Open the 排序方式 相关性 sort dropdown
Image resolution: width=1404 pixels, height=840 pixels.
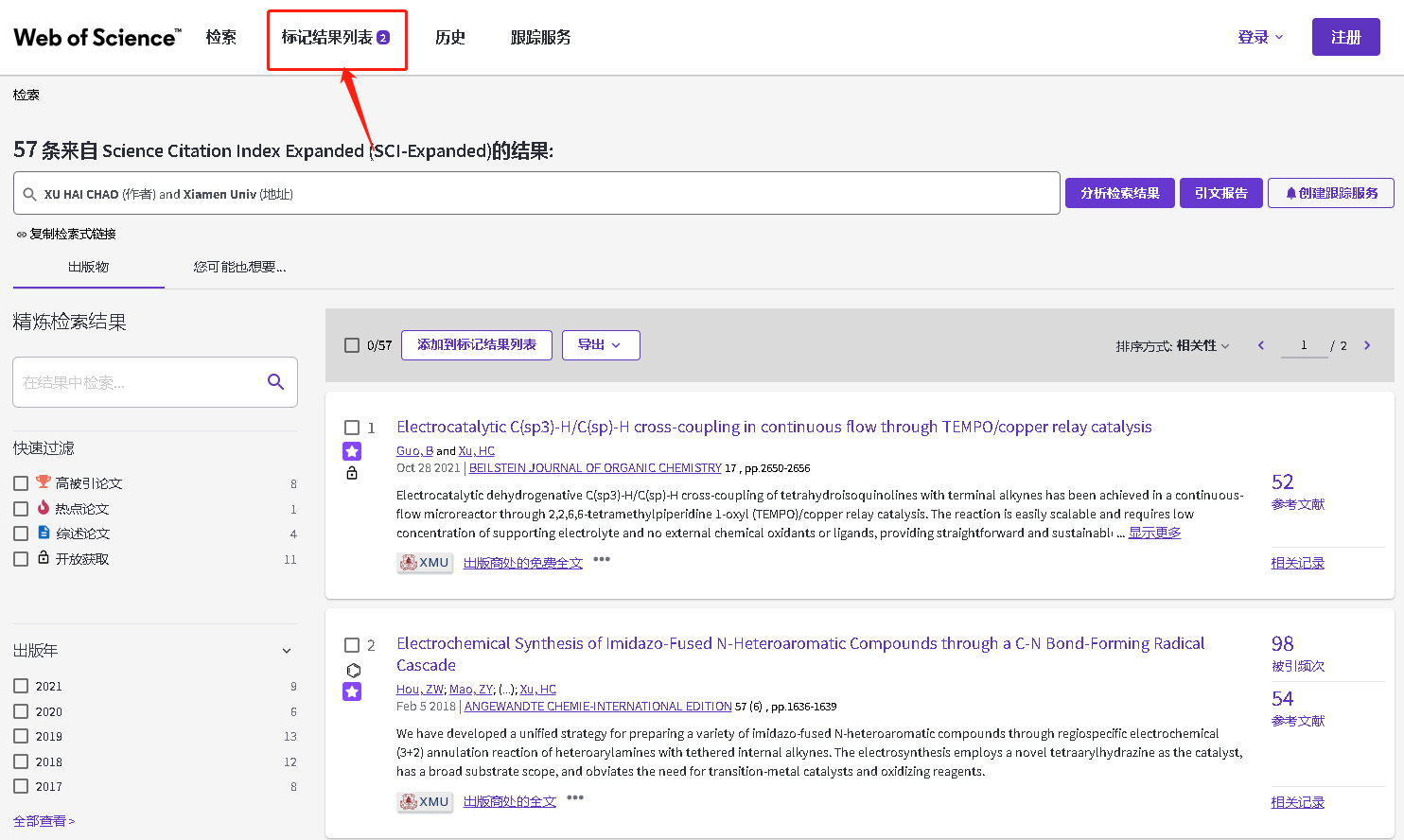tap(1202, 346)
